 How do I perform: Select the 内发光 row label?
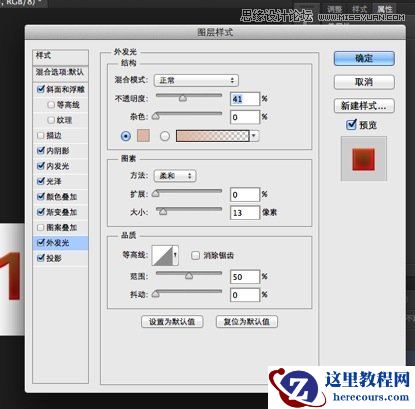(x=57, y=166)
